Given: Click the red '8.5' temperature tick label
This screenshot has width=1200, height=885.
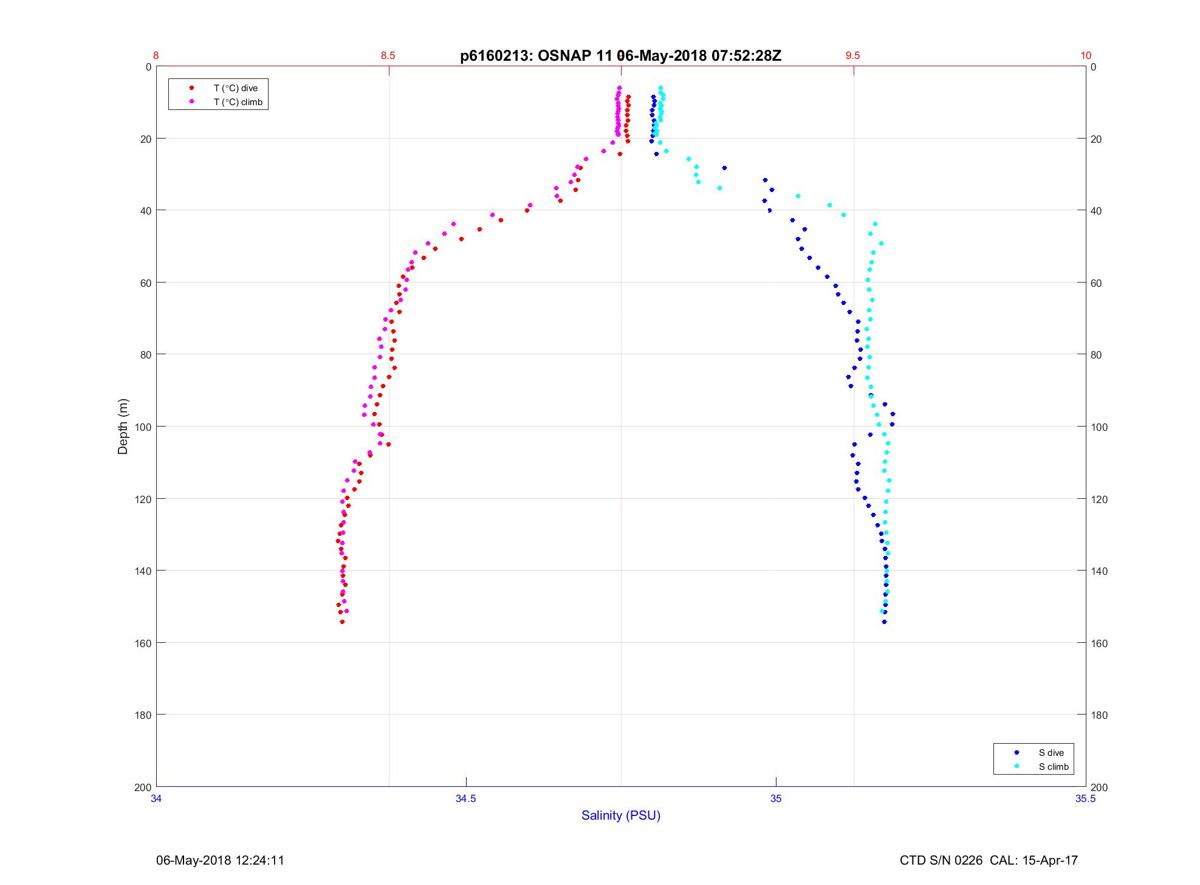Looking at the screenshot, I should click(388, 56).
